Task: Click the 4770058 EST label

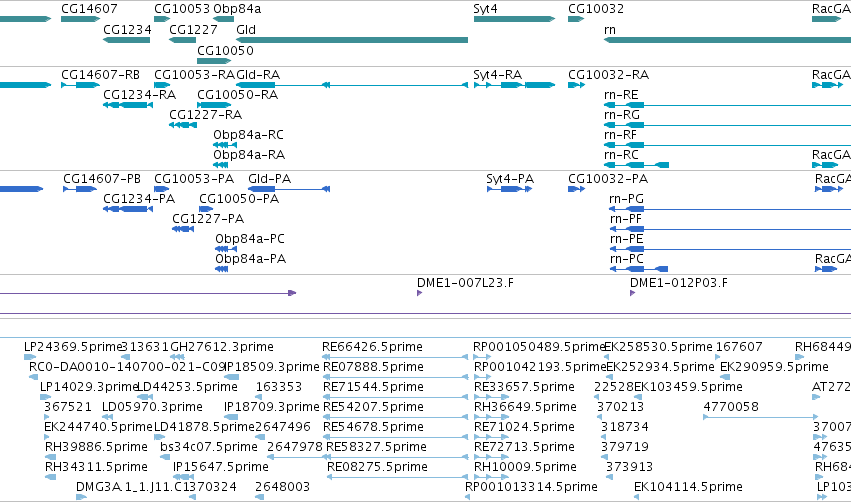Action: point(731,407)
